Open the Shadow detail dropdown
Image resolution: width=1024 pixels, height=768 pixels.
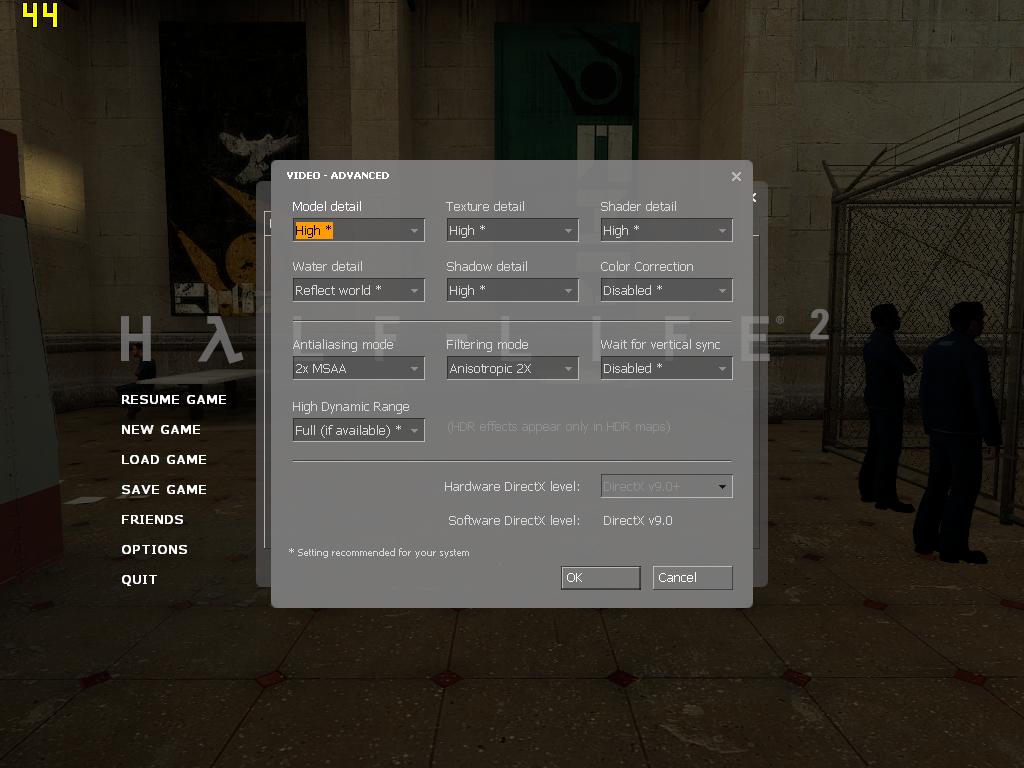coord(513,290)
